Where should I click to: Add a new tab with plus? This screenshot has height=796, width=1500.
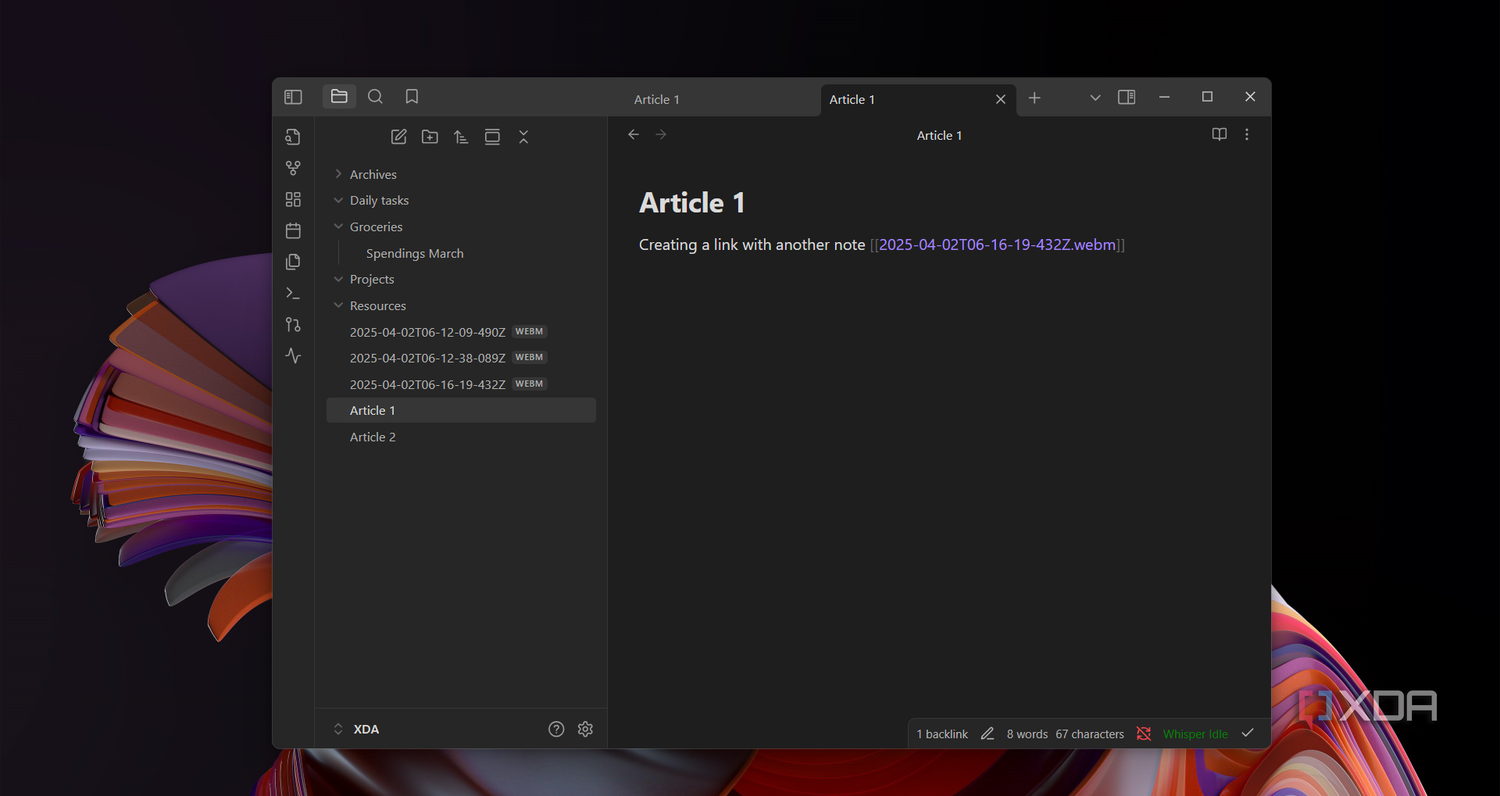coord(1035,98)
